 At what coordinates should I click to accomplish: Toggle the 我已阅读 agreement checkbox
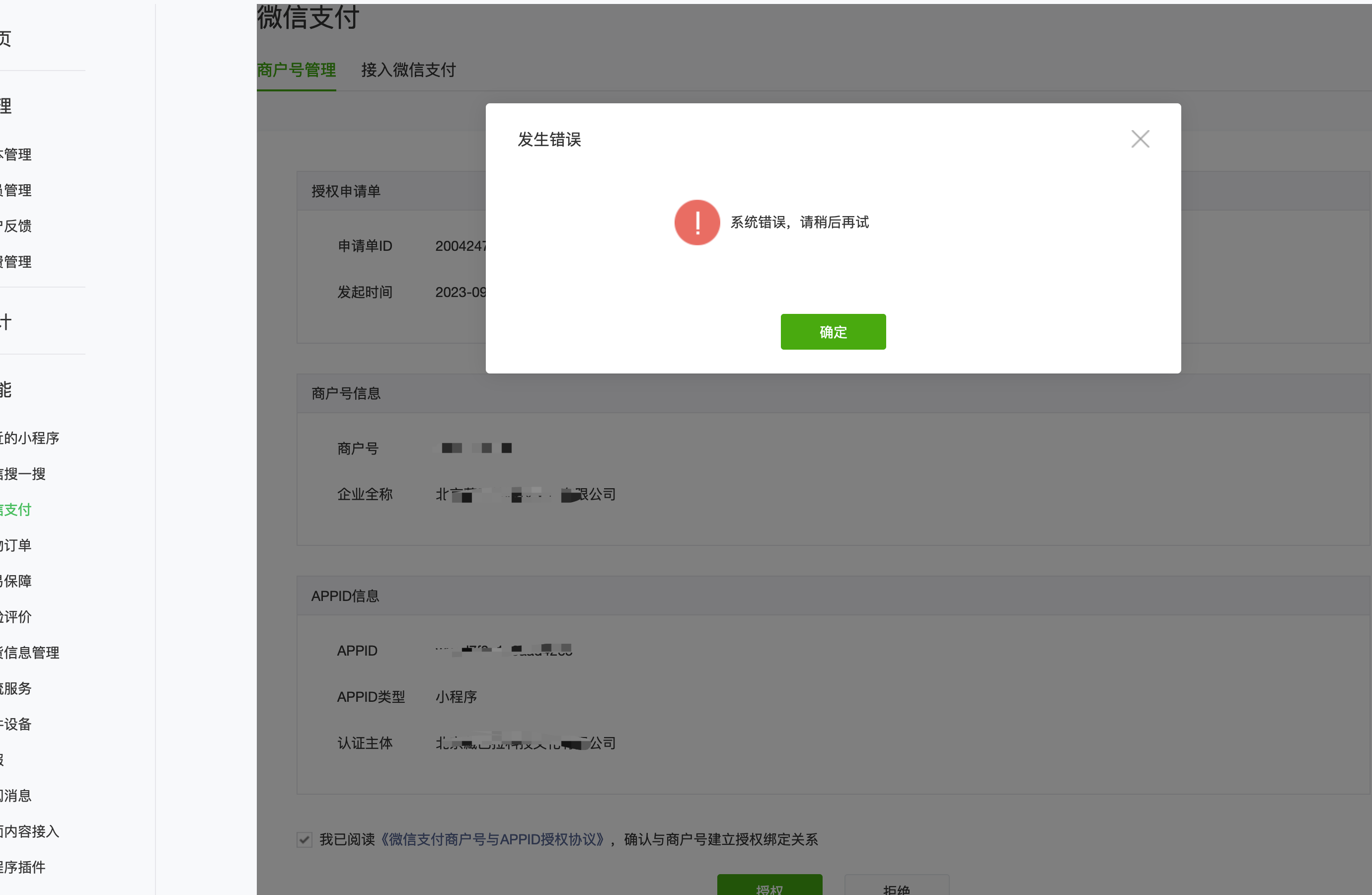click(305, 840)
